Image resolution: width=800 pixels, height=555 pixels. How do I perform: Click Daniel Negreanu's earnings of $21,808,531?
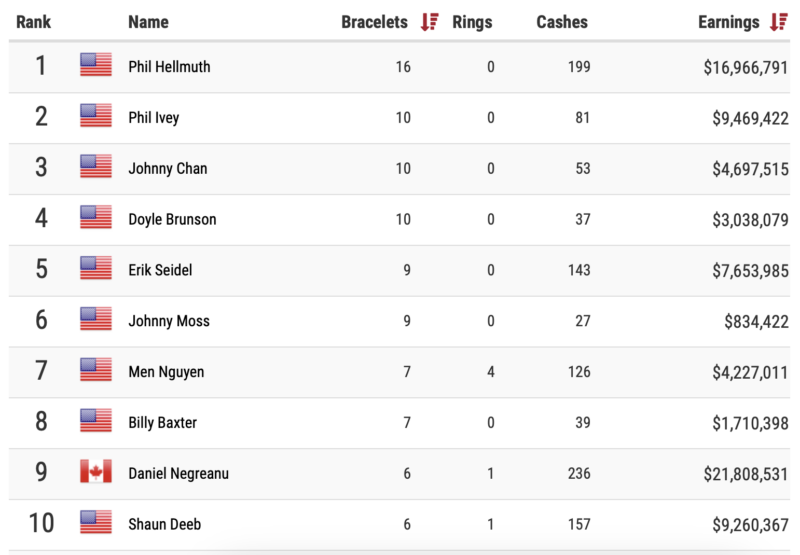coord(734,473)
